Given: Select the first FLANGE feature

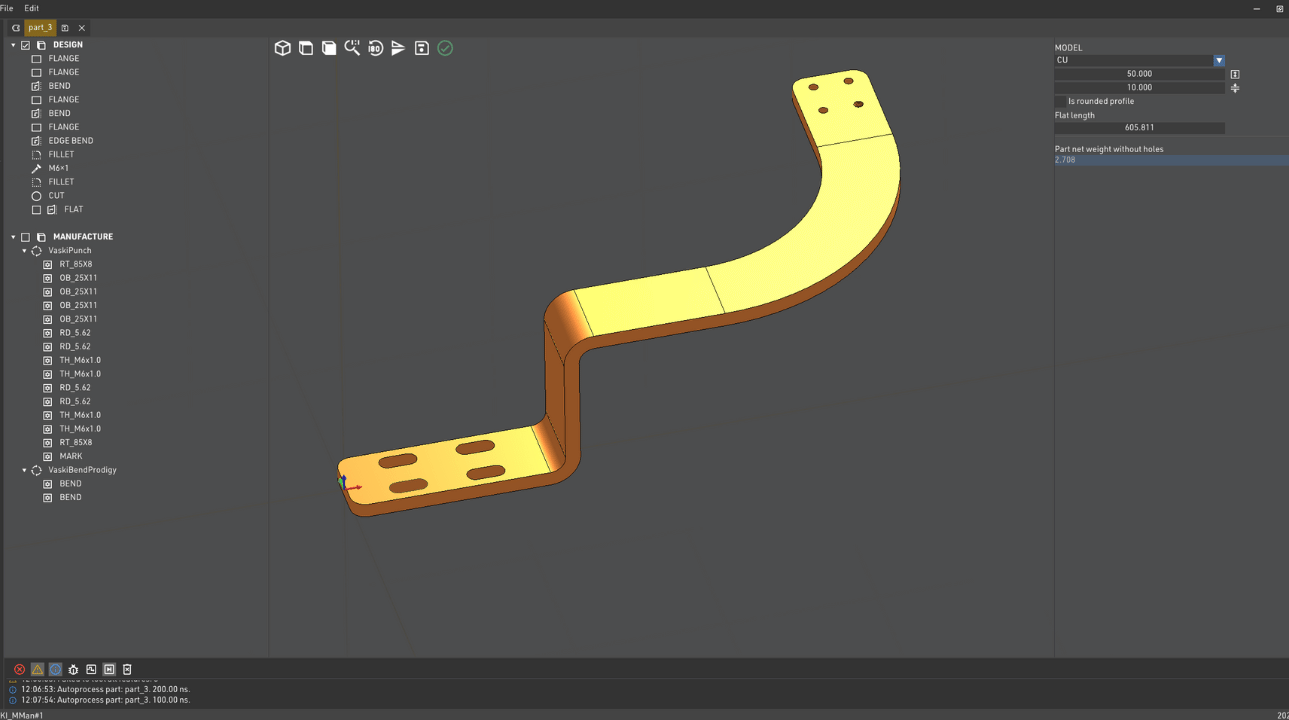Looking at the screenshot, I should point(64,59).
